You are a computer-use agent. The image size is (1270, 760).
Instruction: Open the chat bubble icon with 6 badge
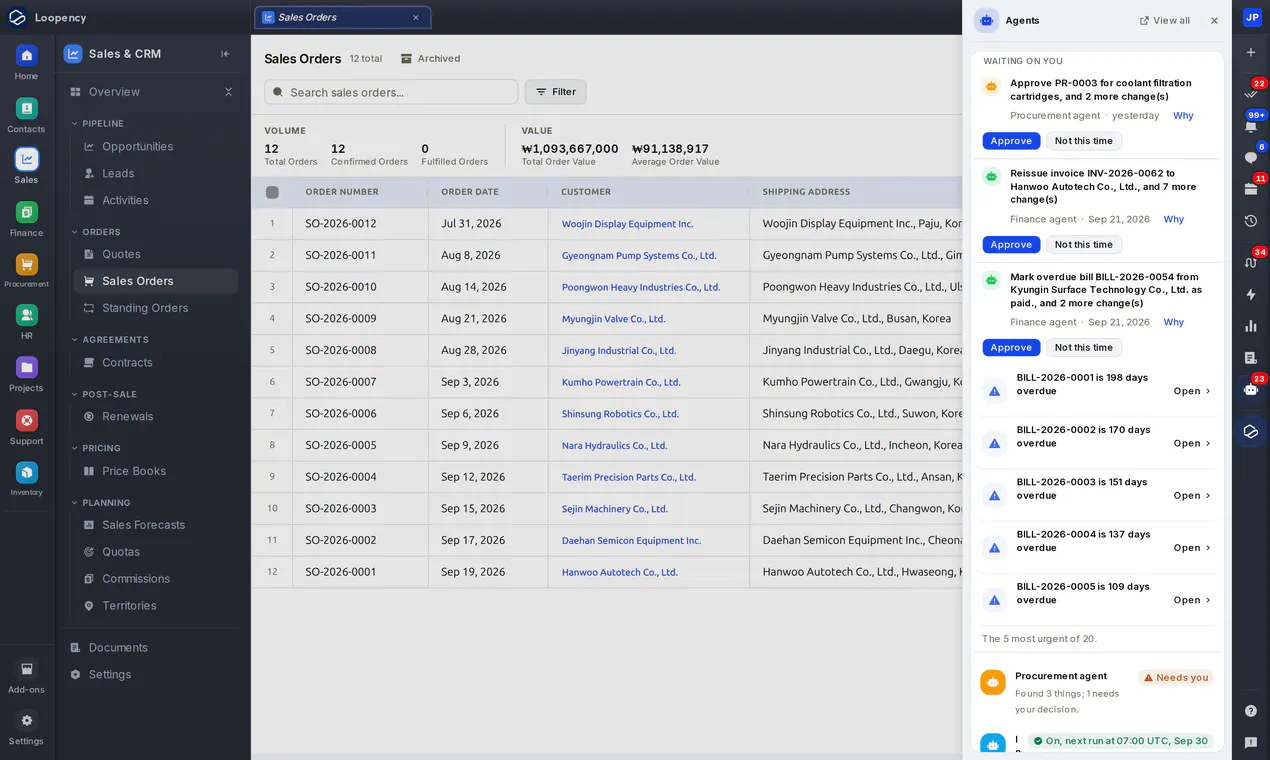tap(1251, 157)
